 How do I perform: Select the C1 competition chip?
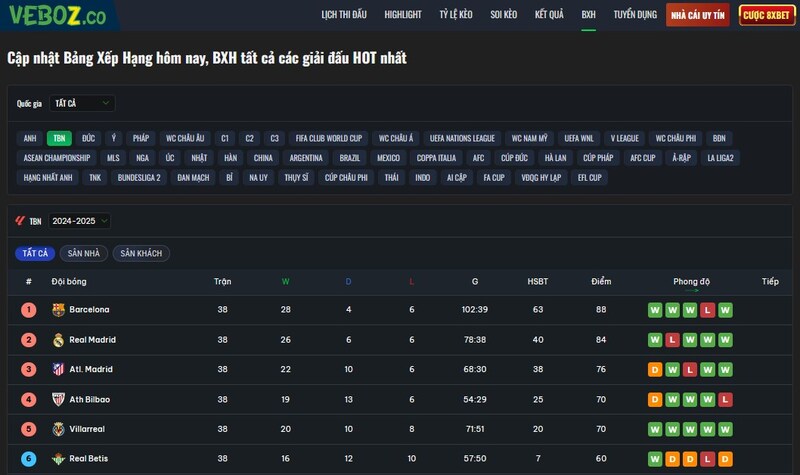click(x=225, y=138)
